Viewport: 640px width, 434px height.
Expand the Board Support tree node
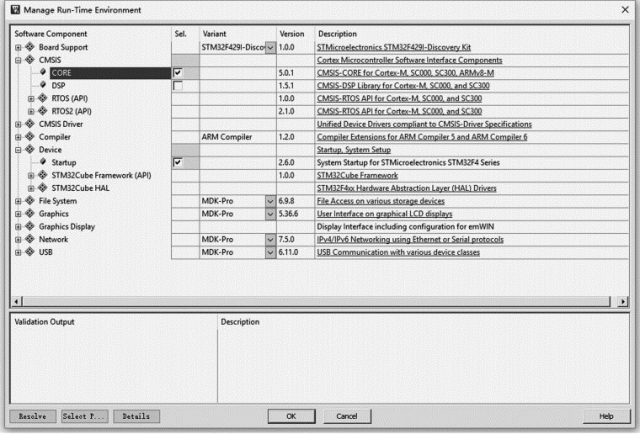[x=18, y=47]
